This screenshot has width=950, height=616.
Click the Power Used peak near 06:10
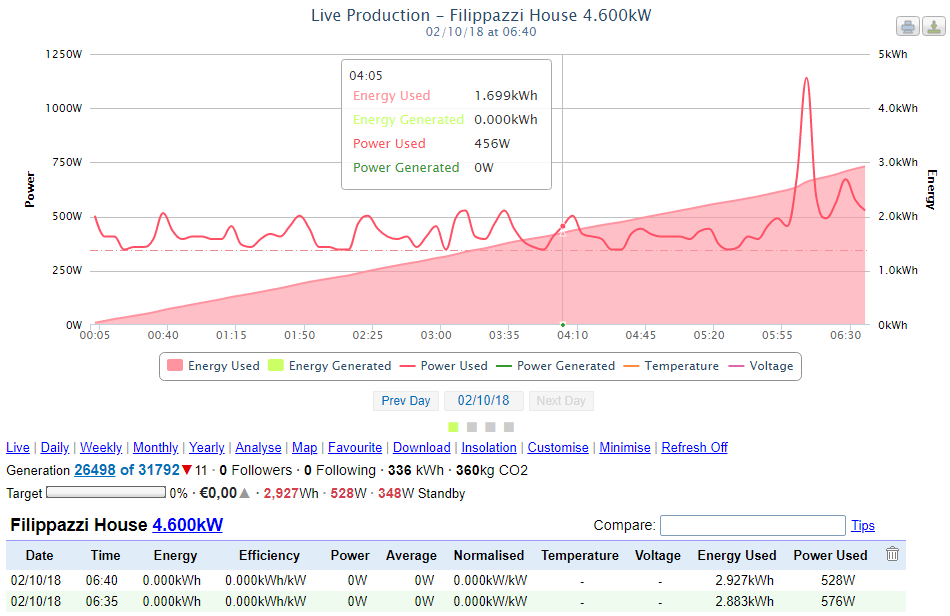[806, 79]
